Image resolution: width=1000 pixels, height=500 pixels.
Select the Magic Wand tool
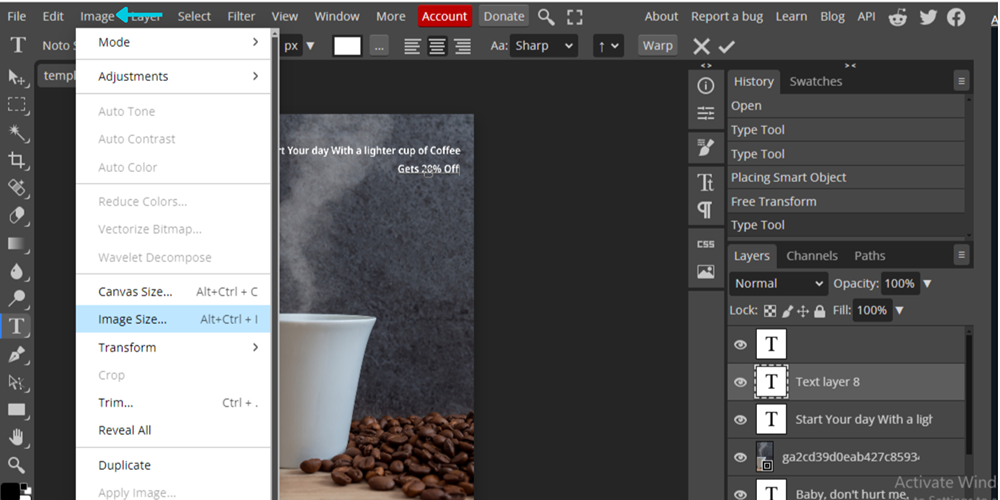pos(16,132)
